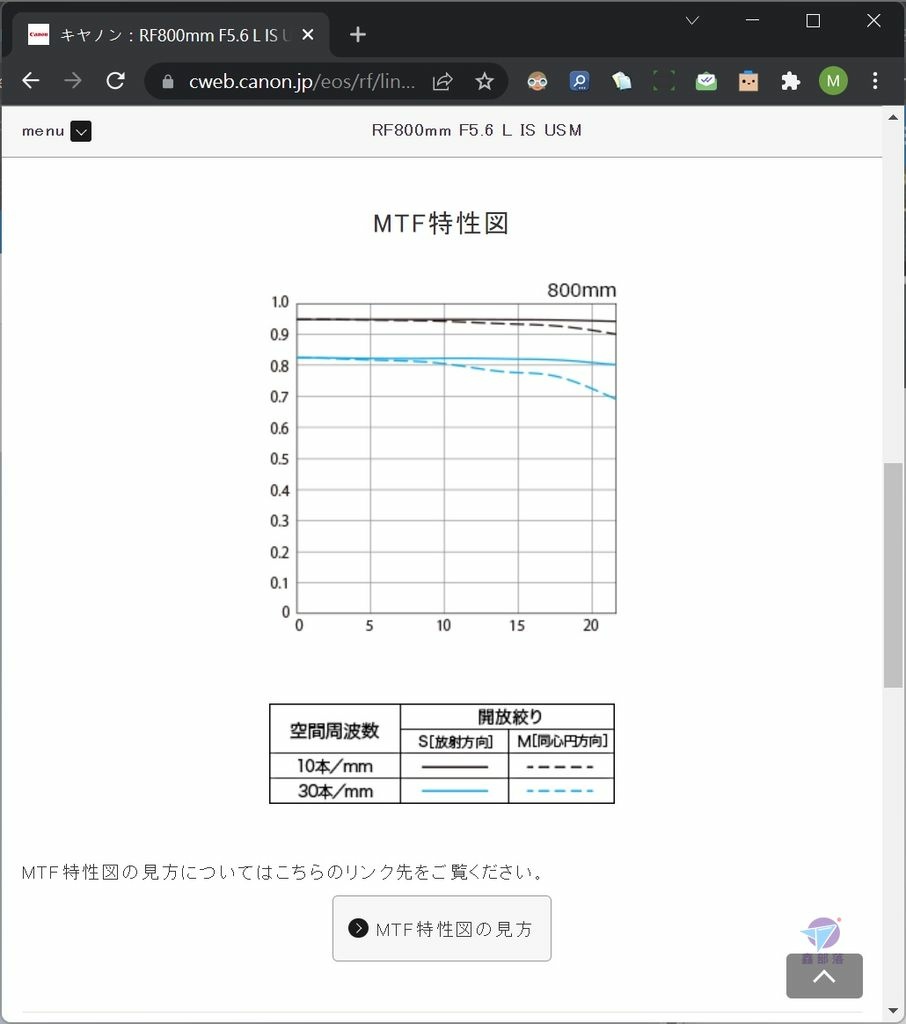Maximize the browser window
906x1024 pixels.
tap(813, 21)
